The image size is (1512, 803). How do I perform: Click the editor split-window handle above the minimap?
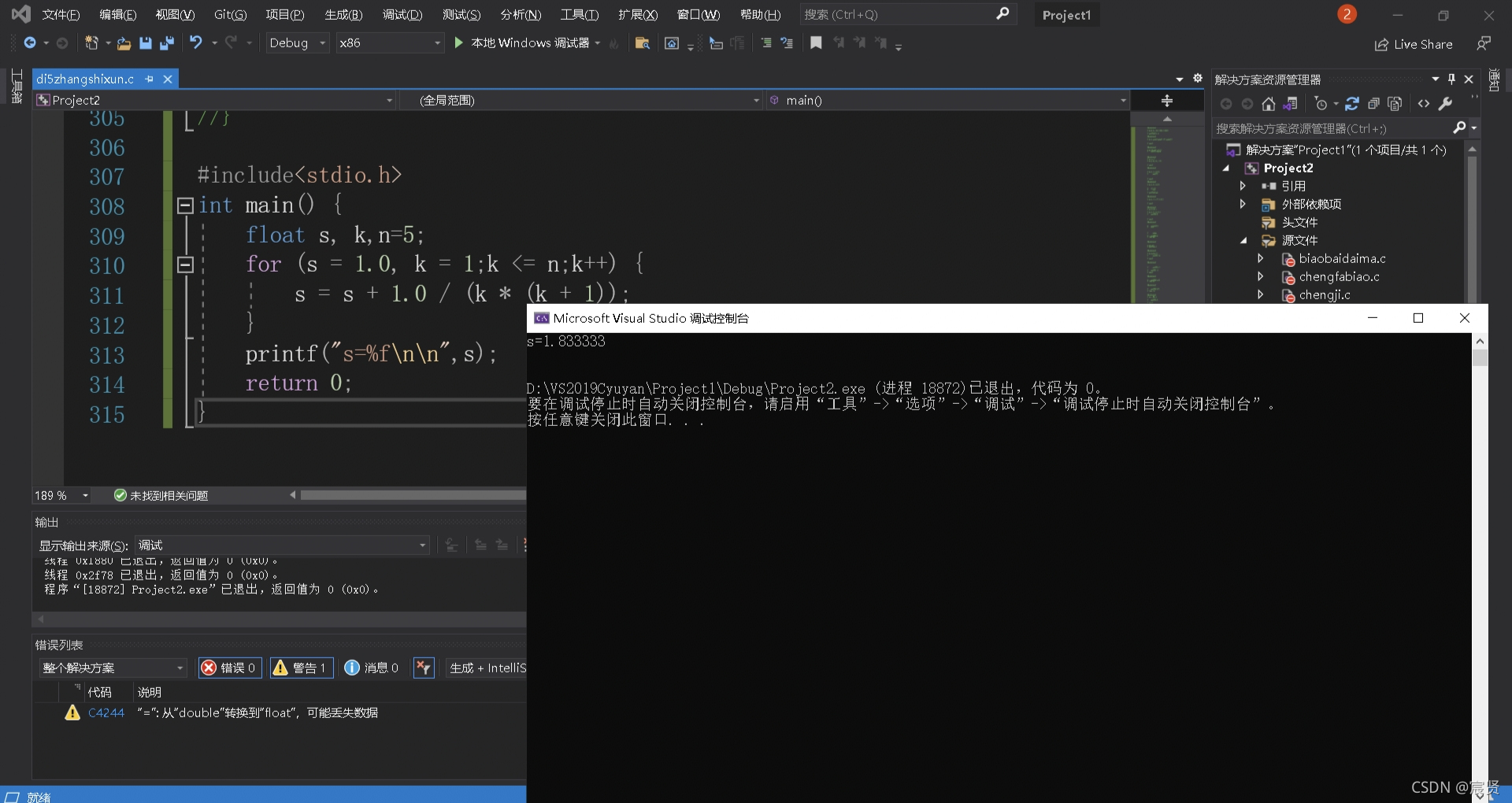tap(1167, 101)
